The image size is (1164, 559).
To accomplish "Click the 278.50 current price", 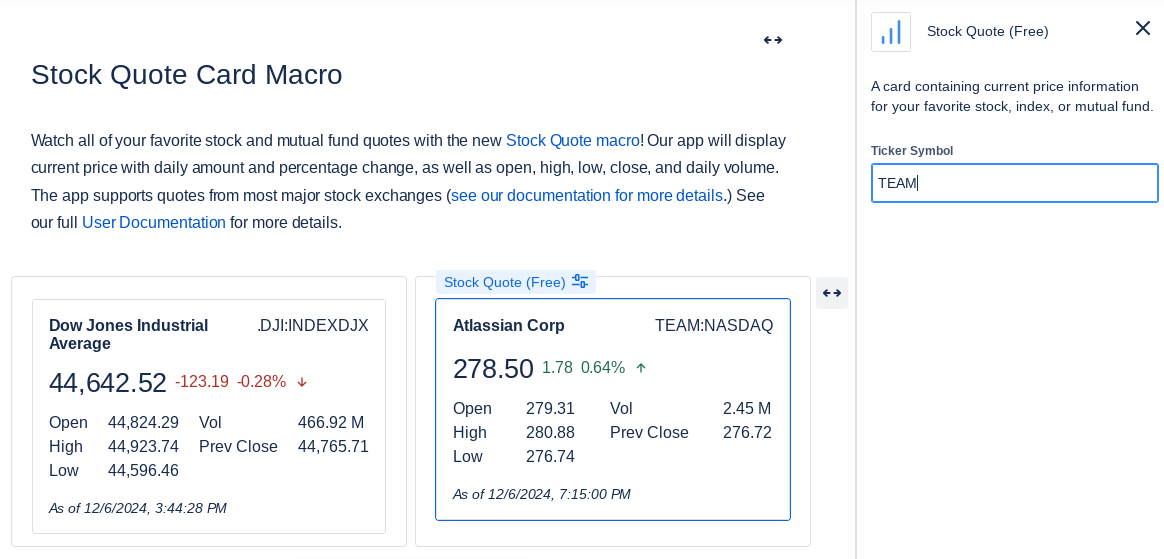I will [x=493, y=368].
